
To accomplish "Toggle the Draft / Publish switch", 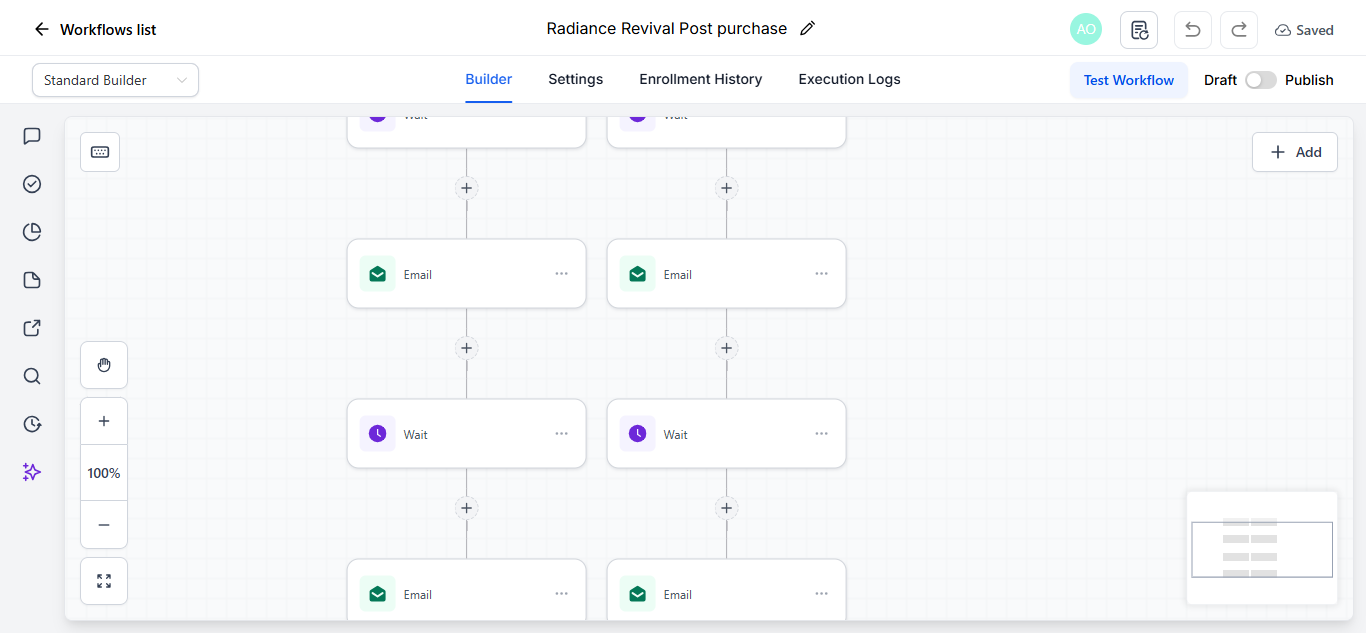I will click(1260, 80).
